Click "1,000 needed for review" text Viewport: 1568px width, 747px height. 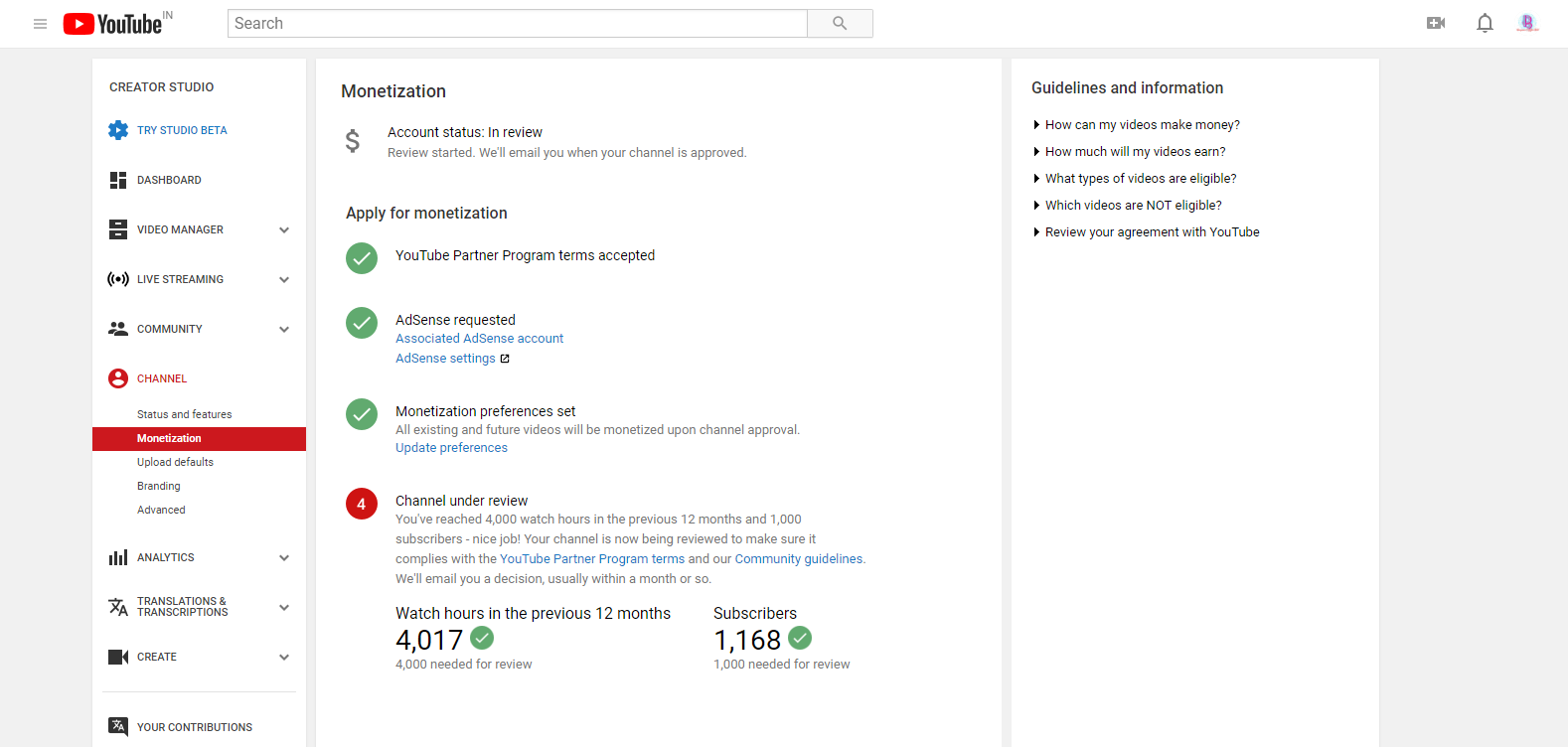[x=781, y=665]
